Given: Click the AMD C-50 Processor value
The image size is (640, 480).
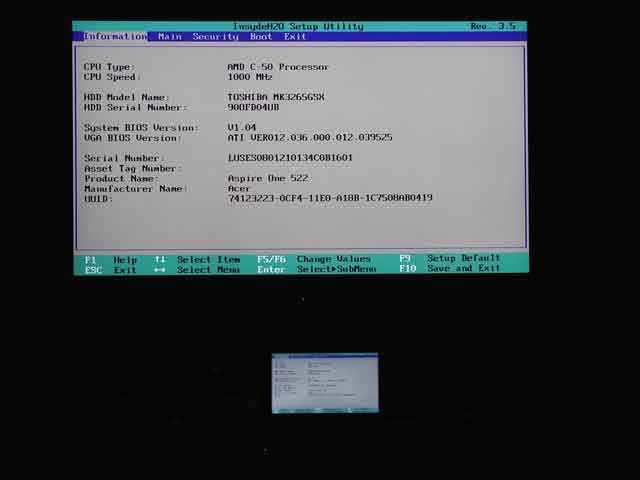Looking at the screenshot, I should [x=278, y=67].
